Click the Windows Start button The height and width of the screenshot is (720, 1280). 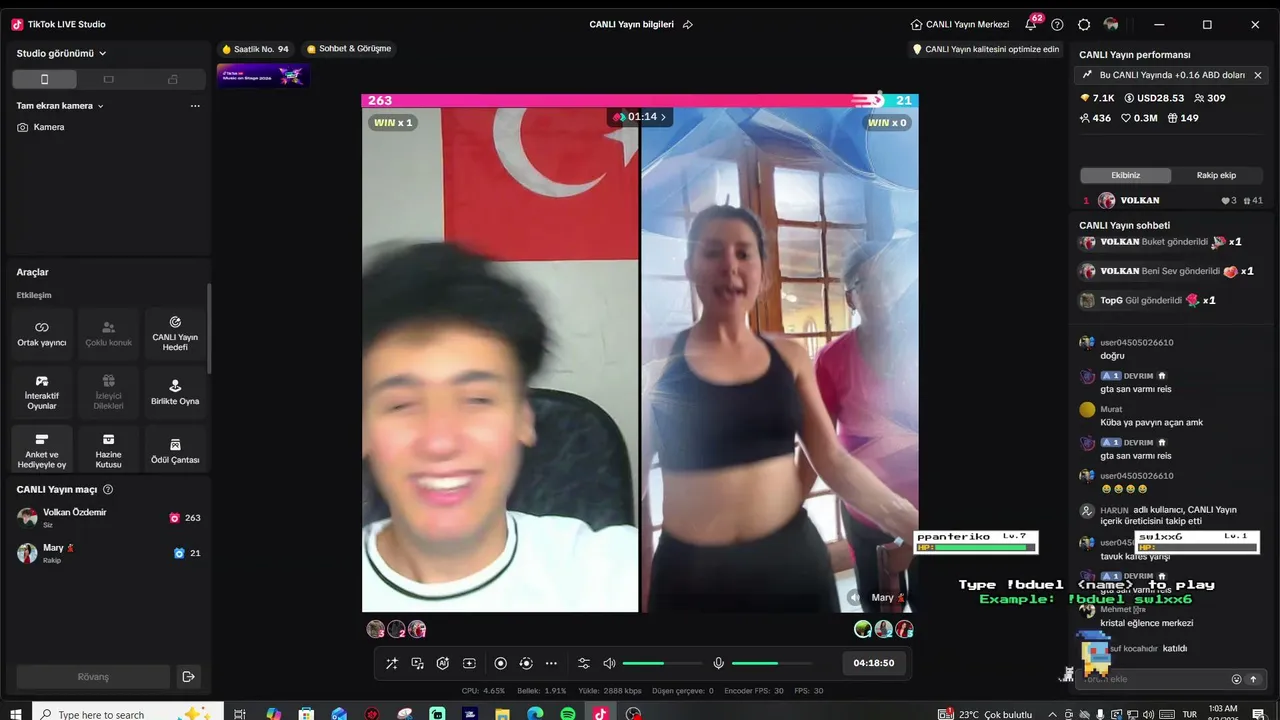(x=15, y=714)
